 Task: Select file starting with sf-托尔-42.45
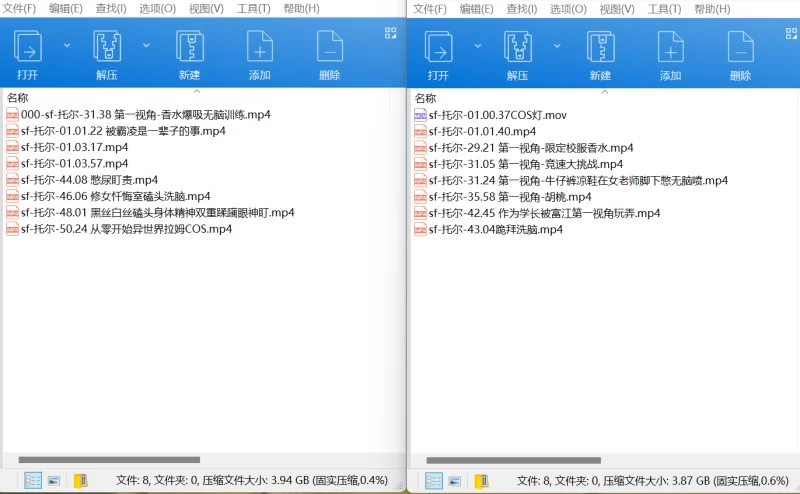tap(537, 213)
